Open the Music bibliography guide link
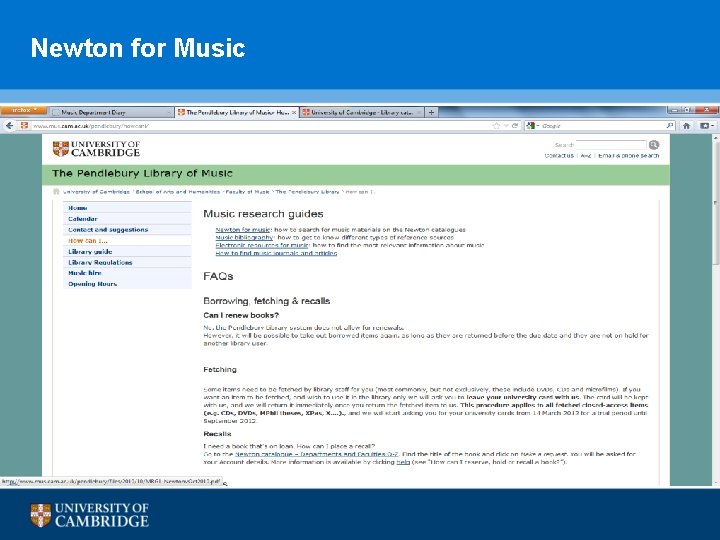This screenshot has width=720, height=540. point(244,237)
